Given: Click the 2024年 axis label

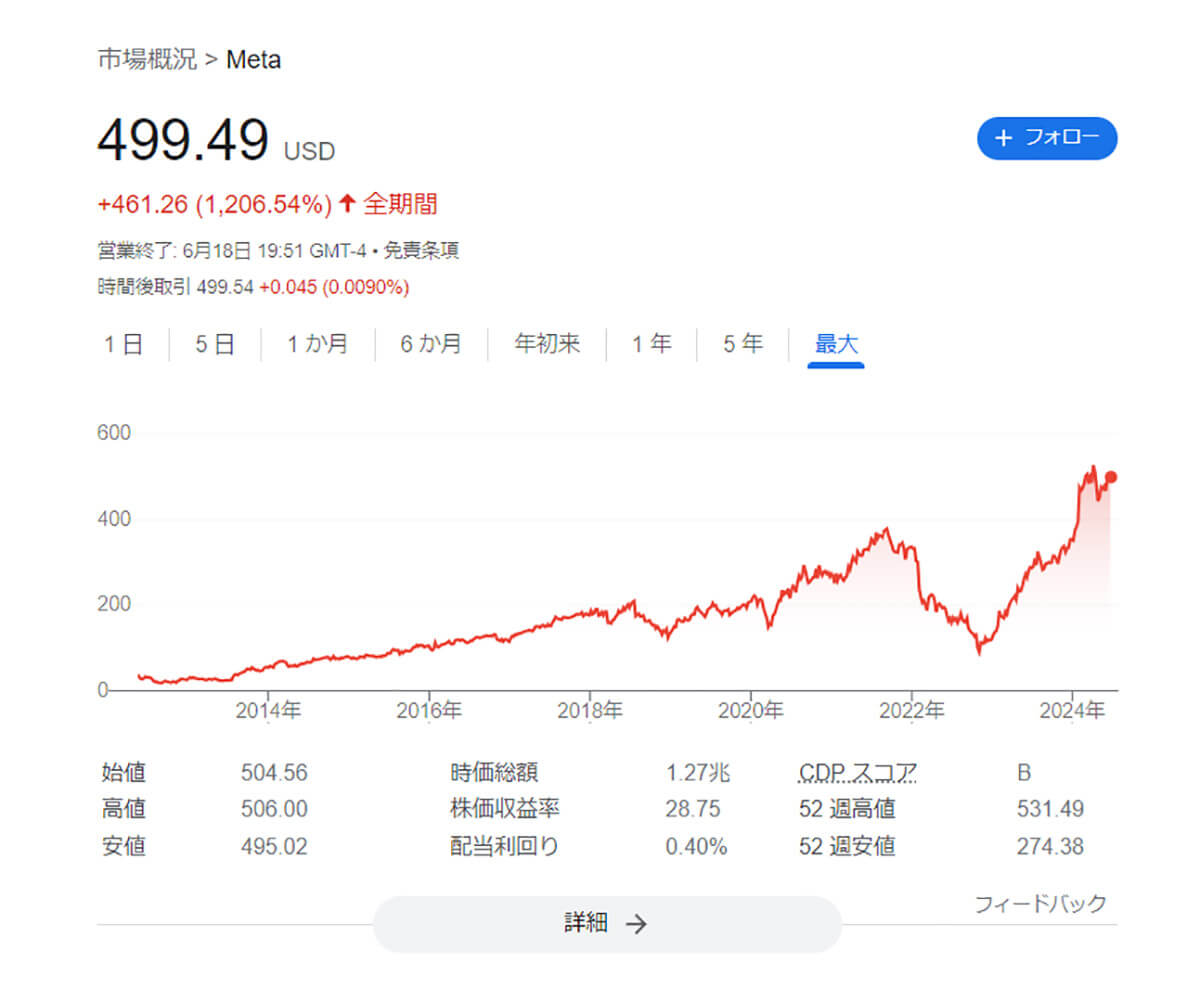Looking at the screenshot, I should tap(1072, 711).
